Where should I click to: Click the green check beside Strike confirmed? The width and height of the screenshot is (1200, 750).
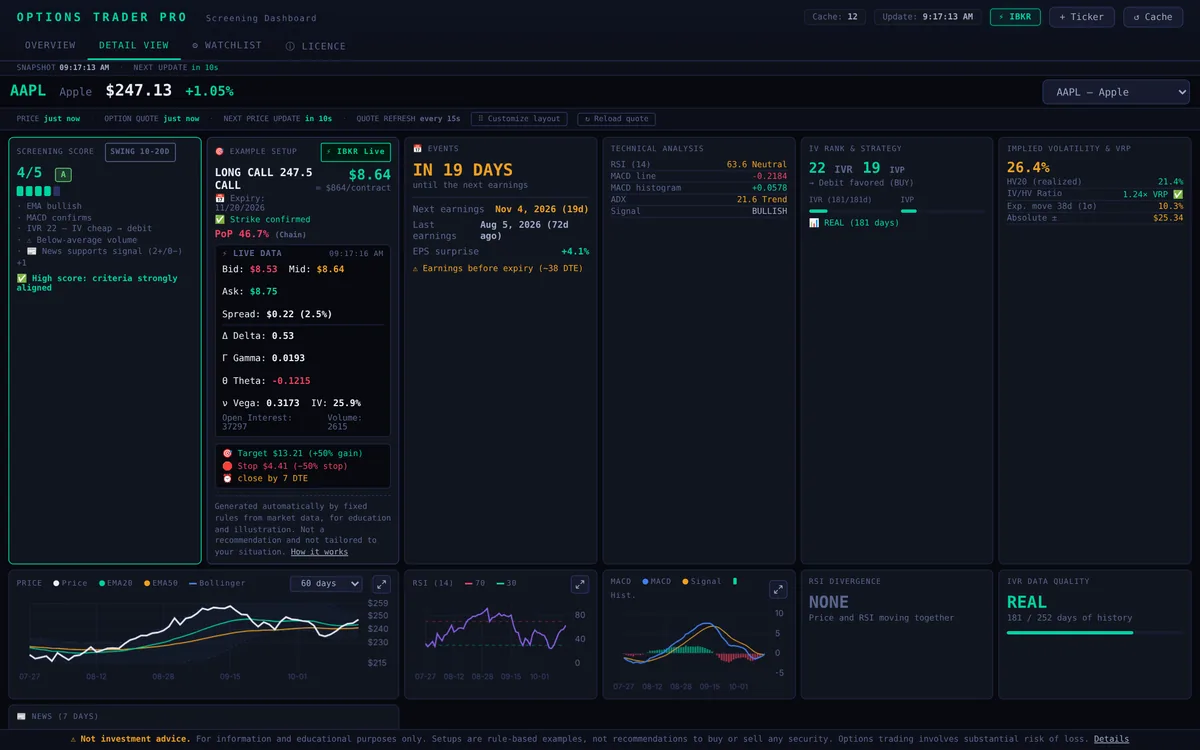pos(219,219)
